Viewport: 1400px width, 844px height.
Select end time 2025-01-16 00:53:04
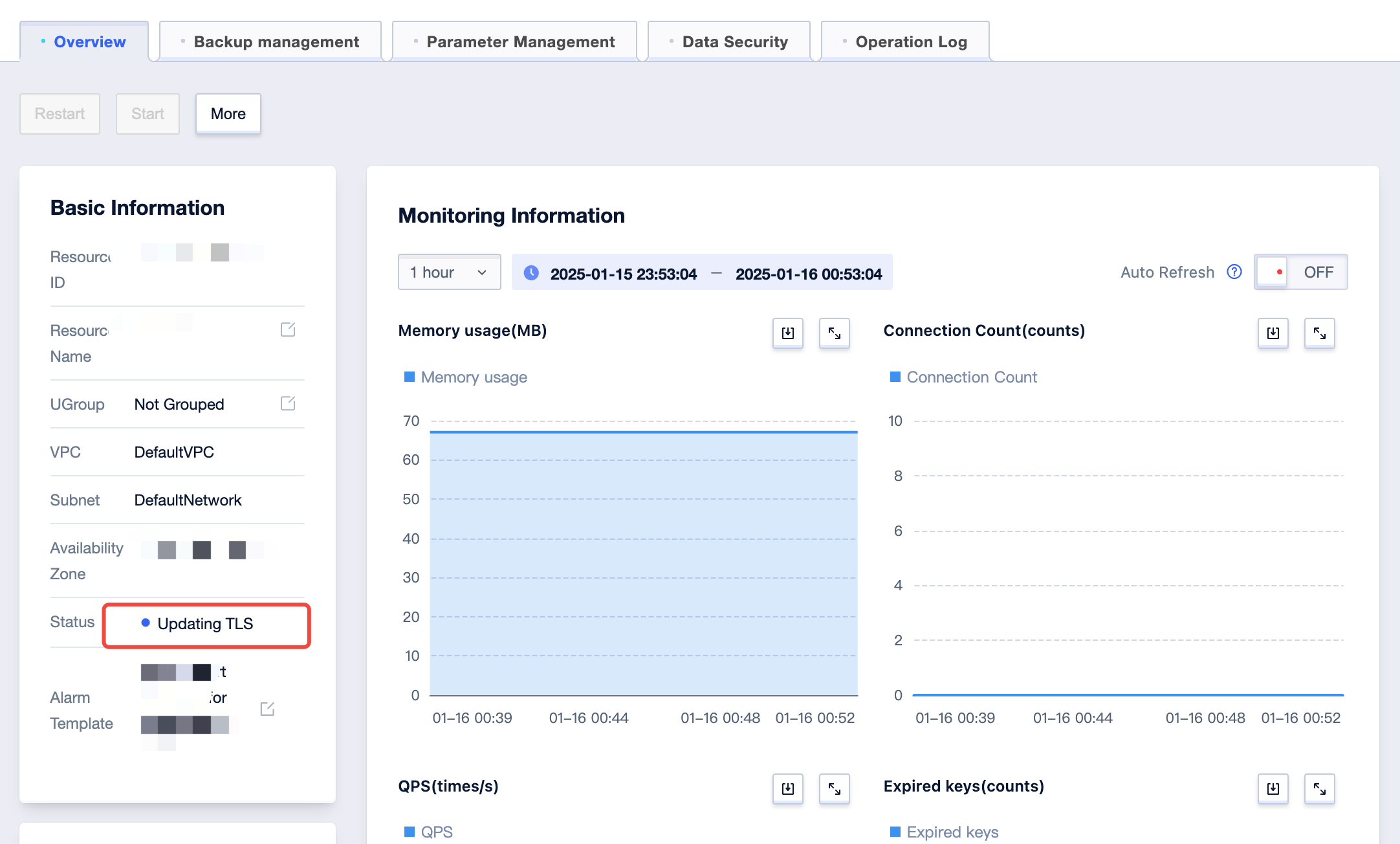point(809,274)
